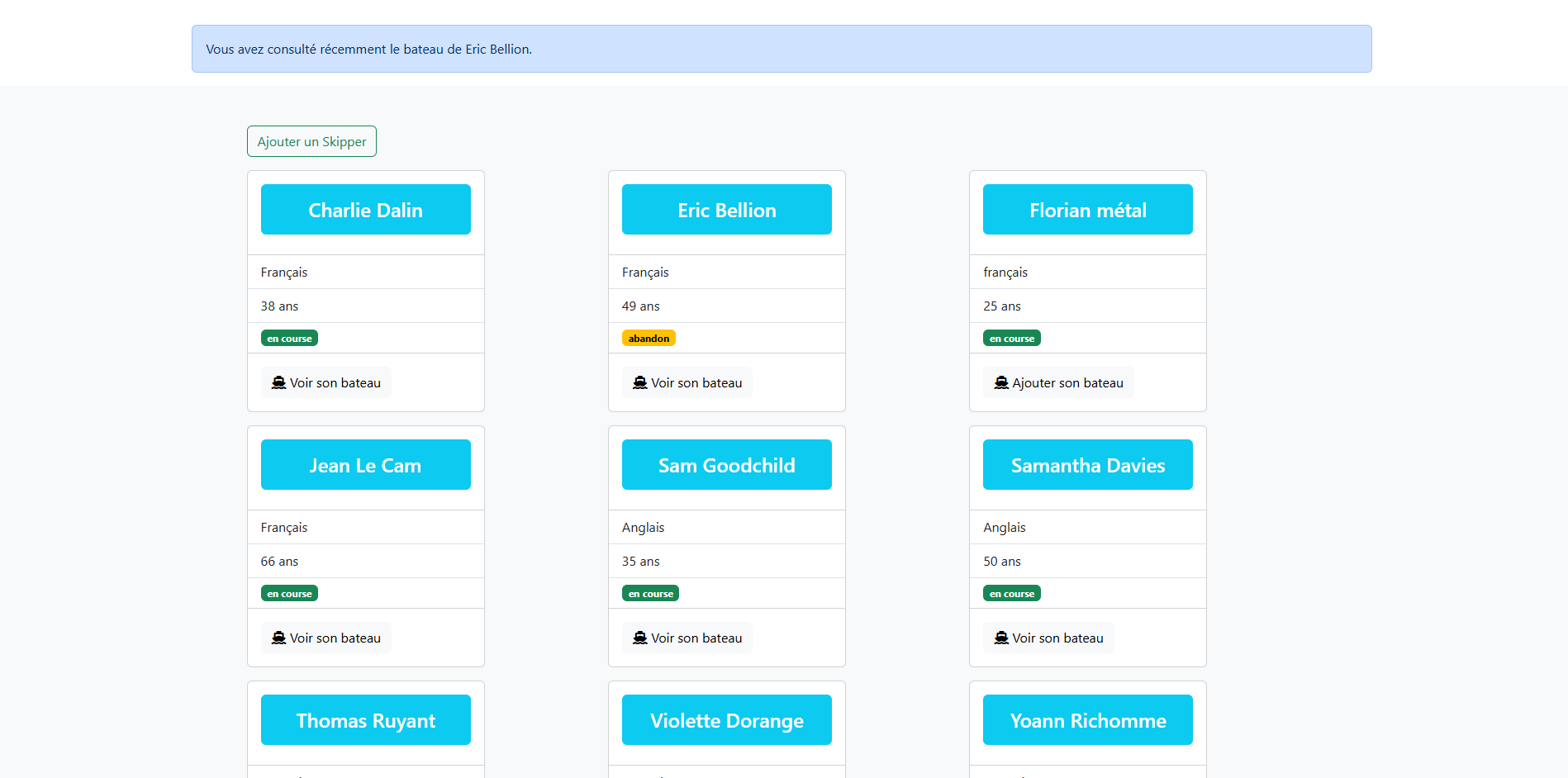Image resolution: width=1568 pixels, height=778 pixels.
Task: Click the boat icon in Eric Bellion's card
Action: click(640, 382)
